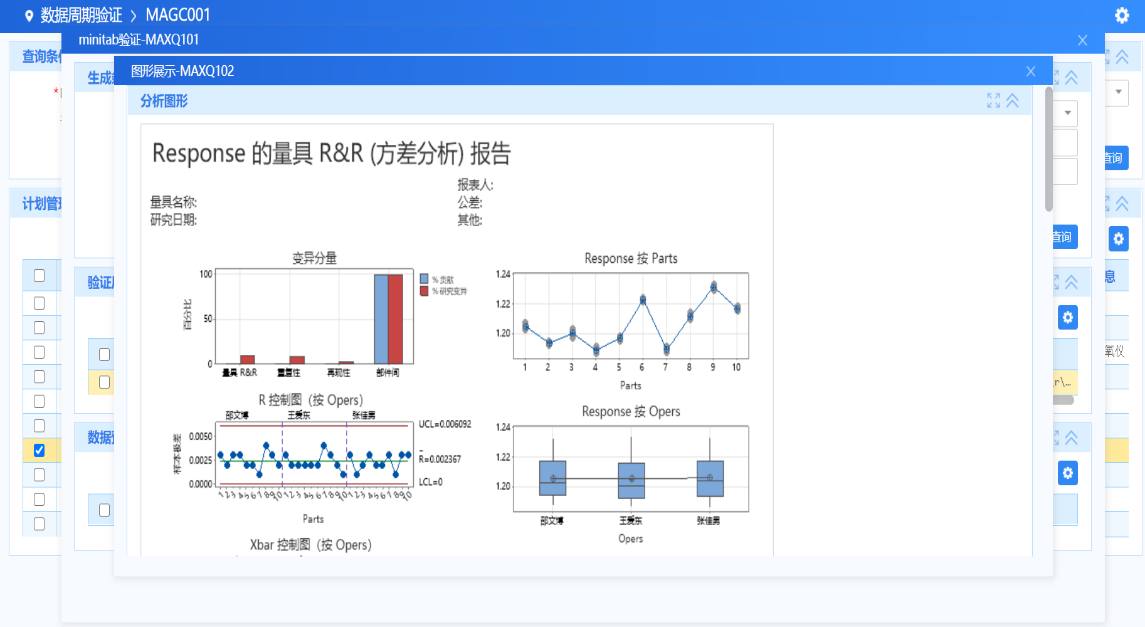Click the 变异分量 bar chart

(314, 318)
